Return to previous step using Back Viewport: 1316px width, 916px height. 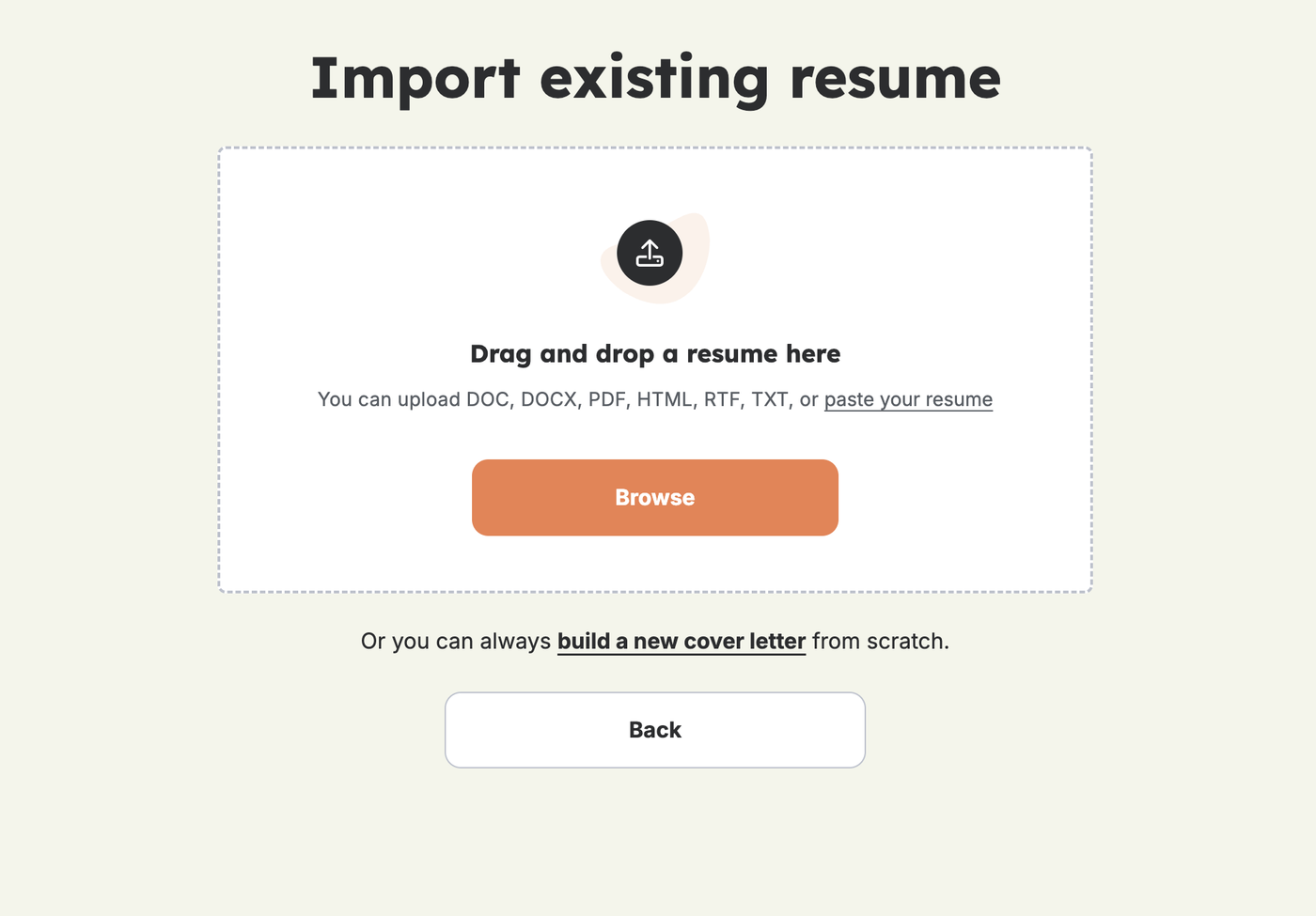point(654,729)
